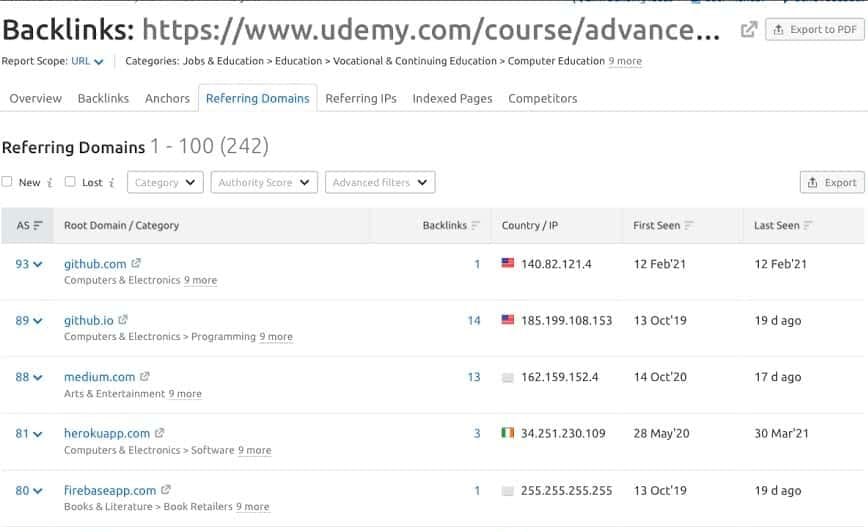Sort by Backlinks column icon
The width and height of the screenshot is (868, 532).
[476, 225]
